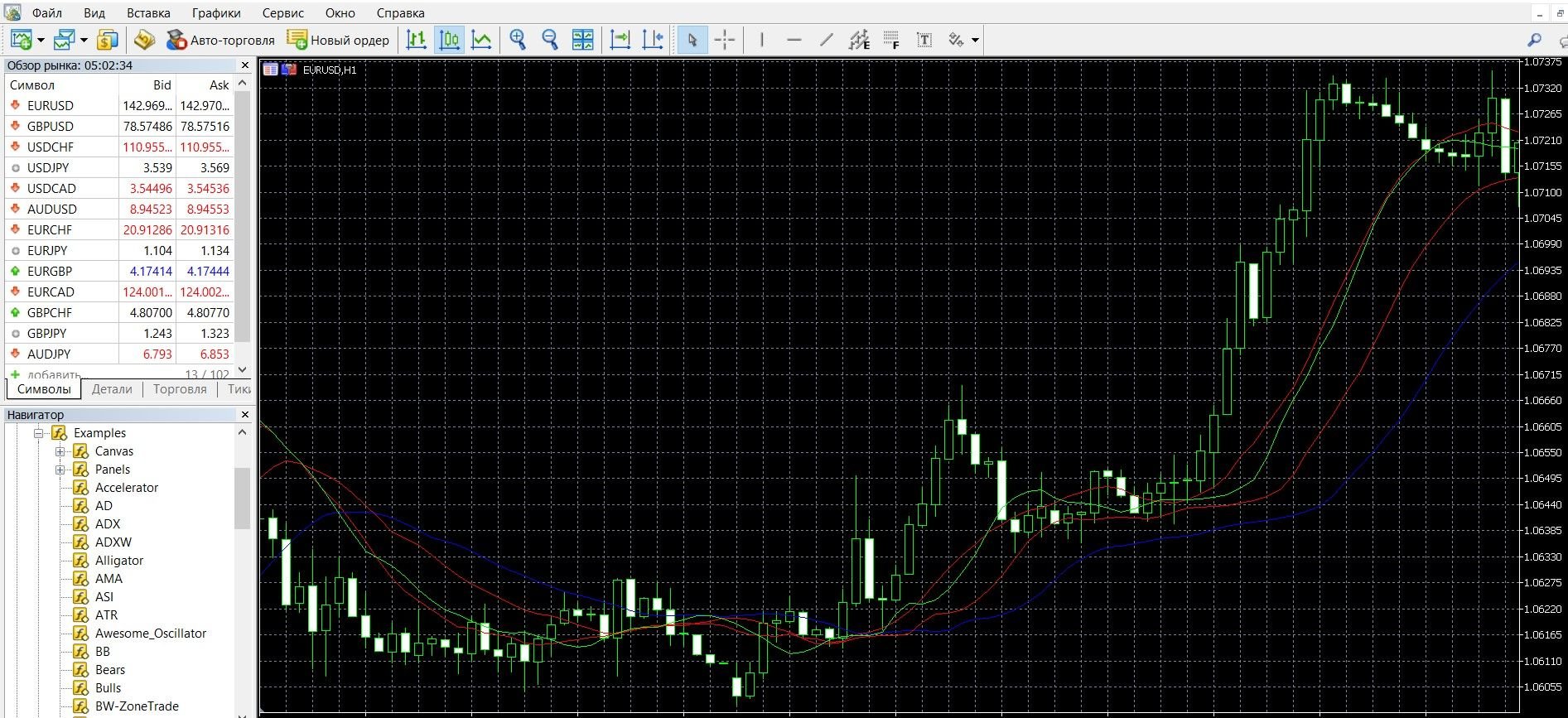The width and height of the screenshot is (1568, 718).
Task: Open the Графики menu
Action: (216, 13)
